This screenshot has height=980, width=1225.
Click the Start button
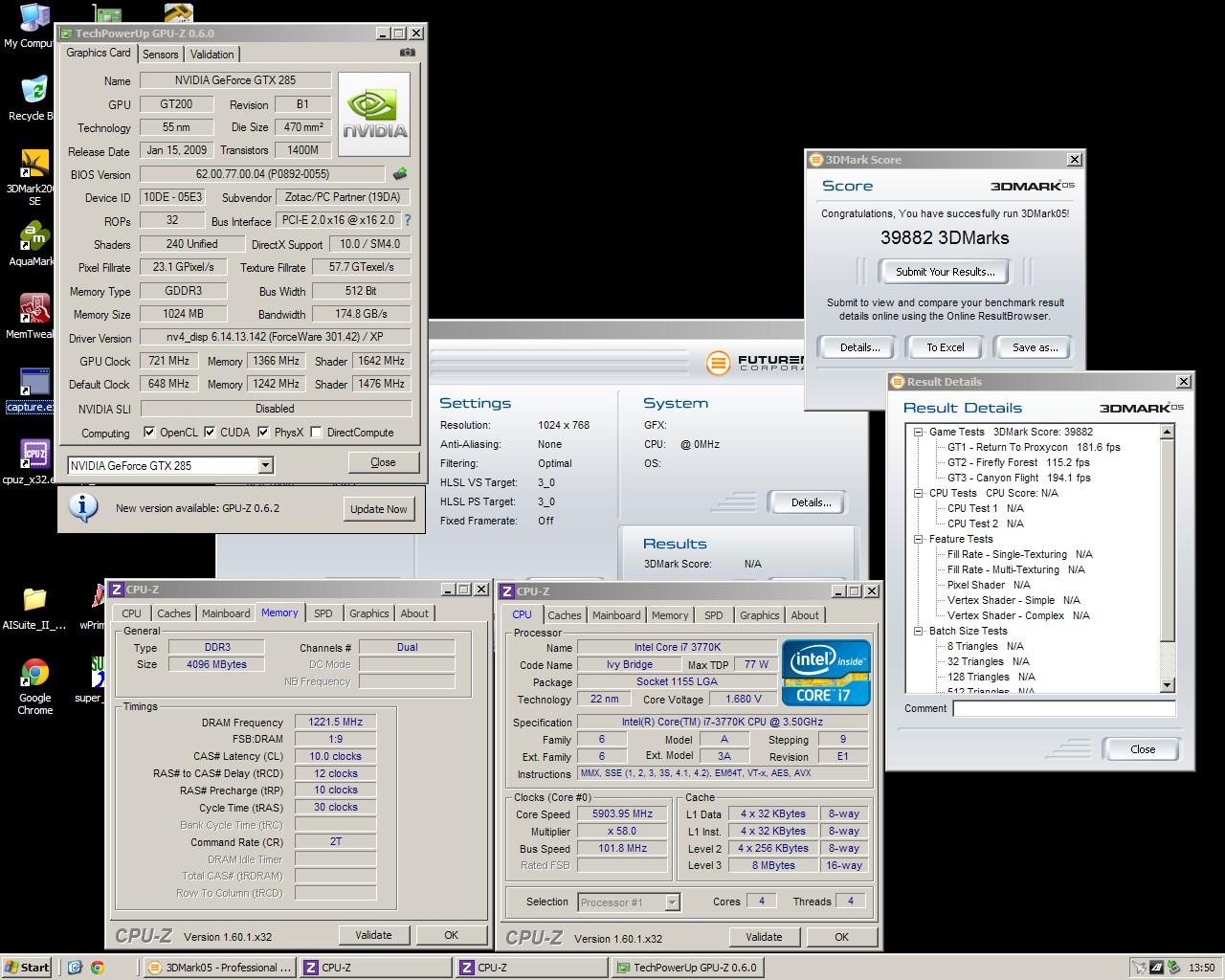(27, 968)
